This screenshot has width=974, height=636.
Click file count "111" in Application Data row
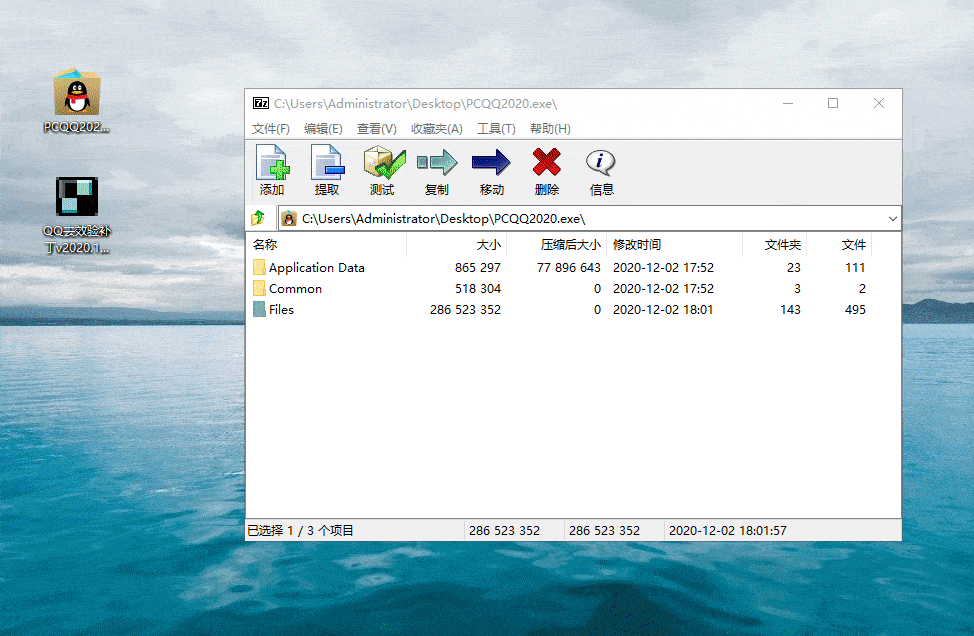coord(855,268)
